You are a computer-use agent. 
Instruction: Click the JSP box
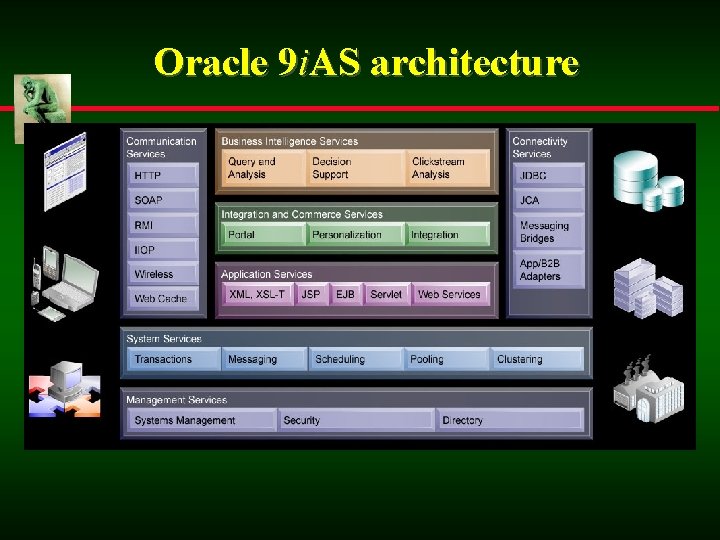point(311,294)
